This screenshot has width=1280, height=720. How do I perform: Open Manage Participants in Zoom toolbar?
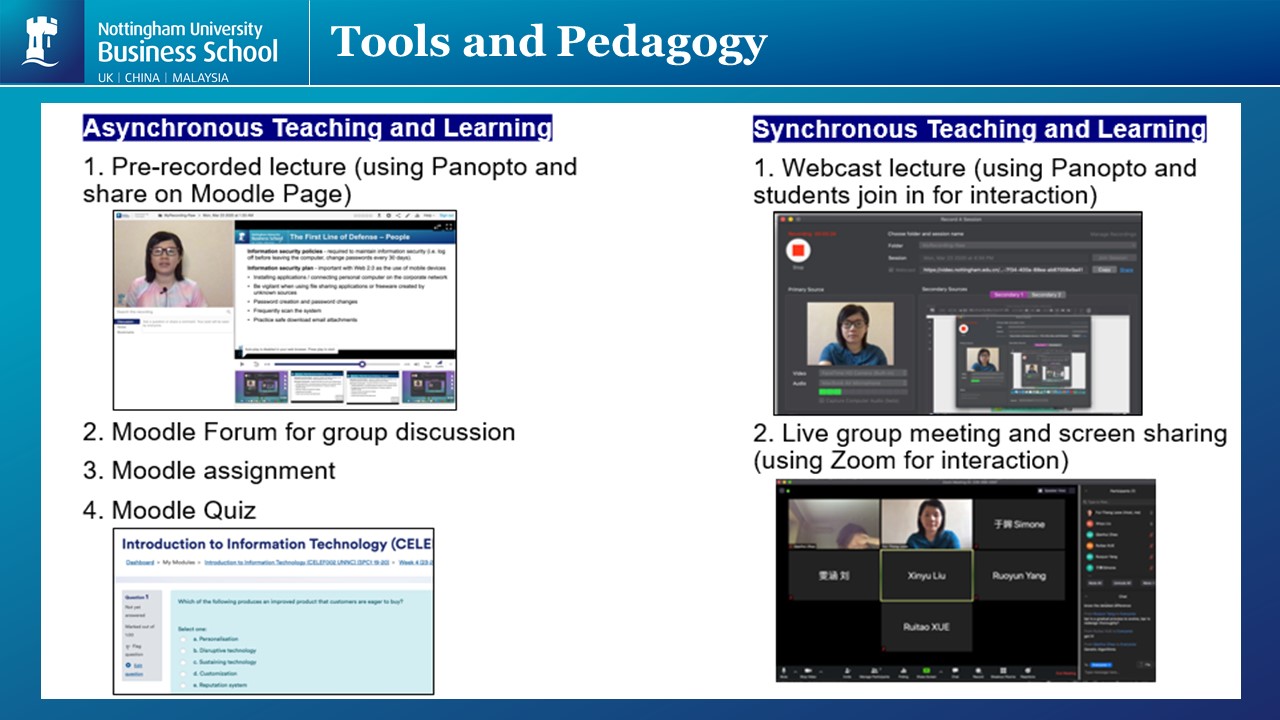(x=875, y=670)
